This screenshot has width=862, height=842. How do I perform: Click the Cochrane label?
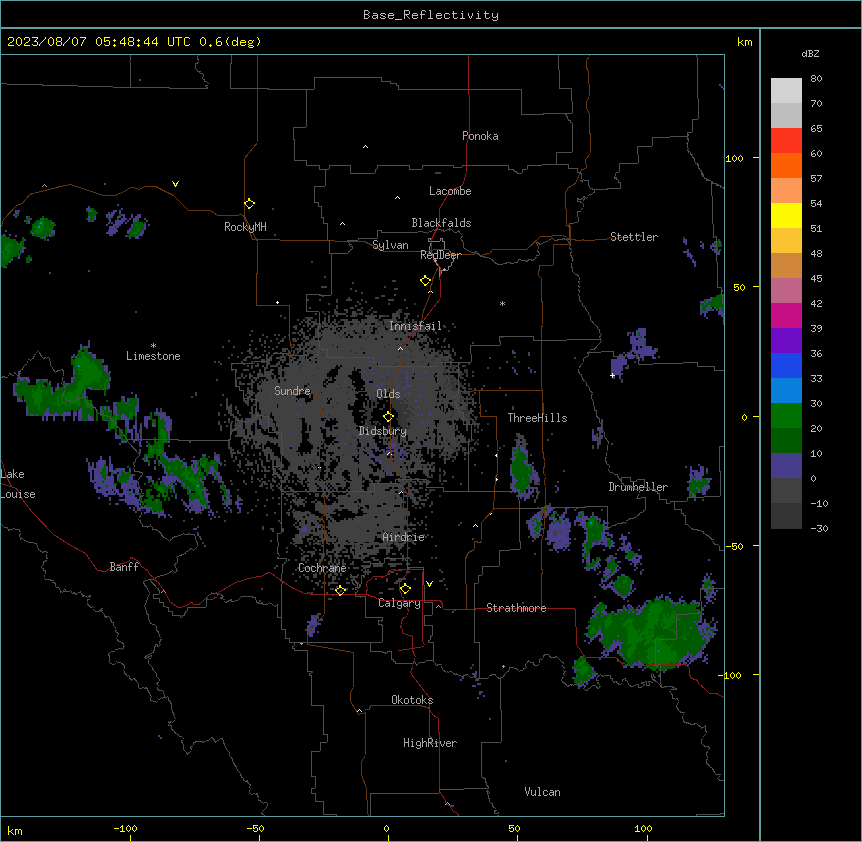(x=322, y=568)
